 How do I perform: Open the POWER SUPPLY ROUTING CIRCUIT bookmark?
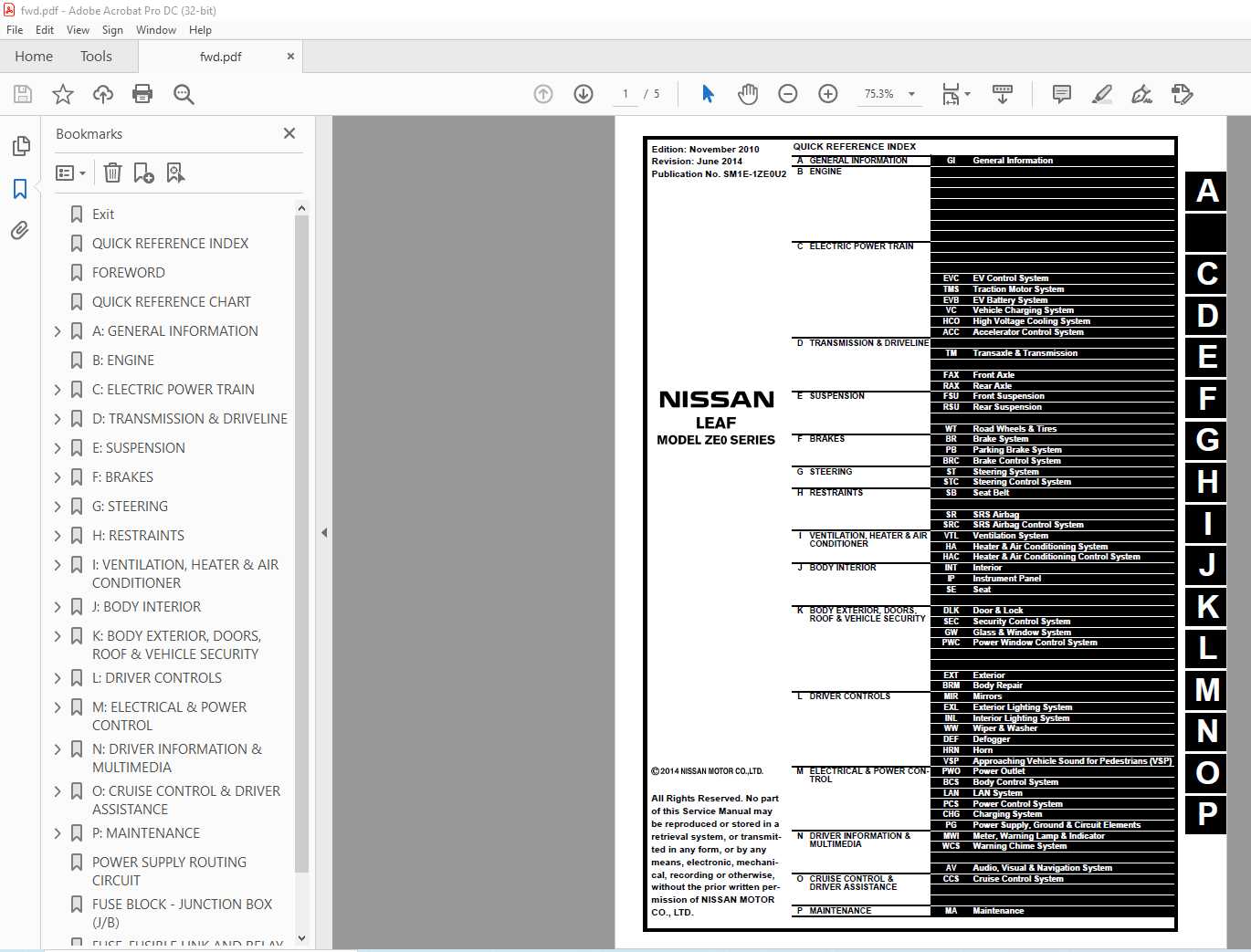169,872
